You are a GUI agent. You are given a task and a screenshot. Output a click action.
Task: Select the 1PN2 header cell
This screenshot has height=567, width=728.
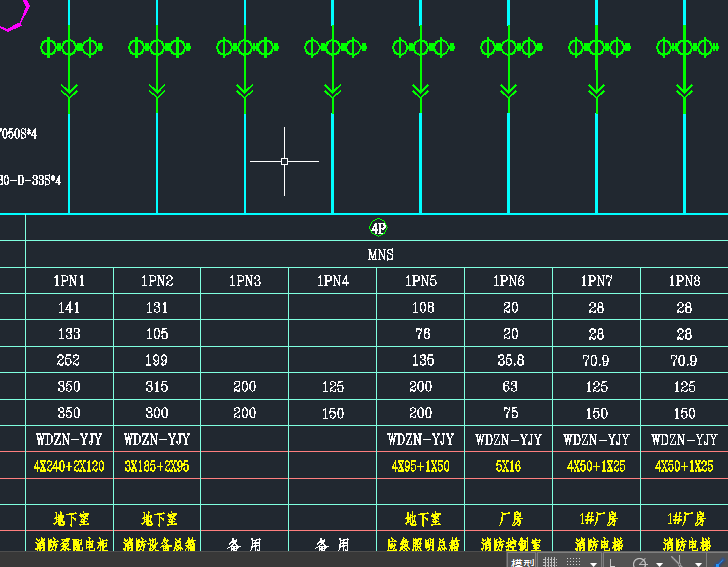click(x=157, y=280)
